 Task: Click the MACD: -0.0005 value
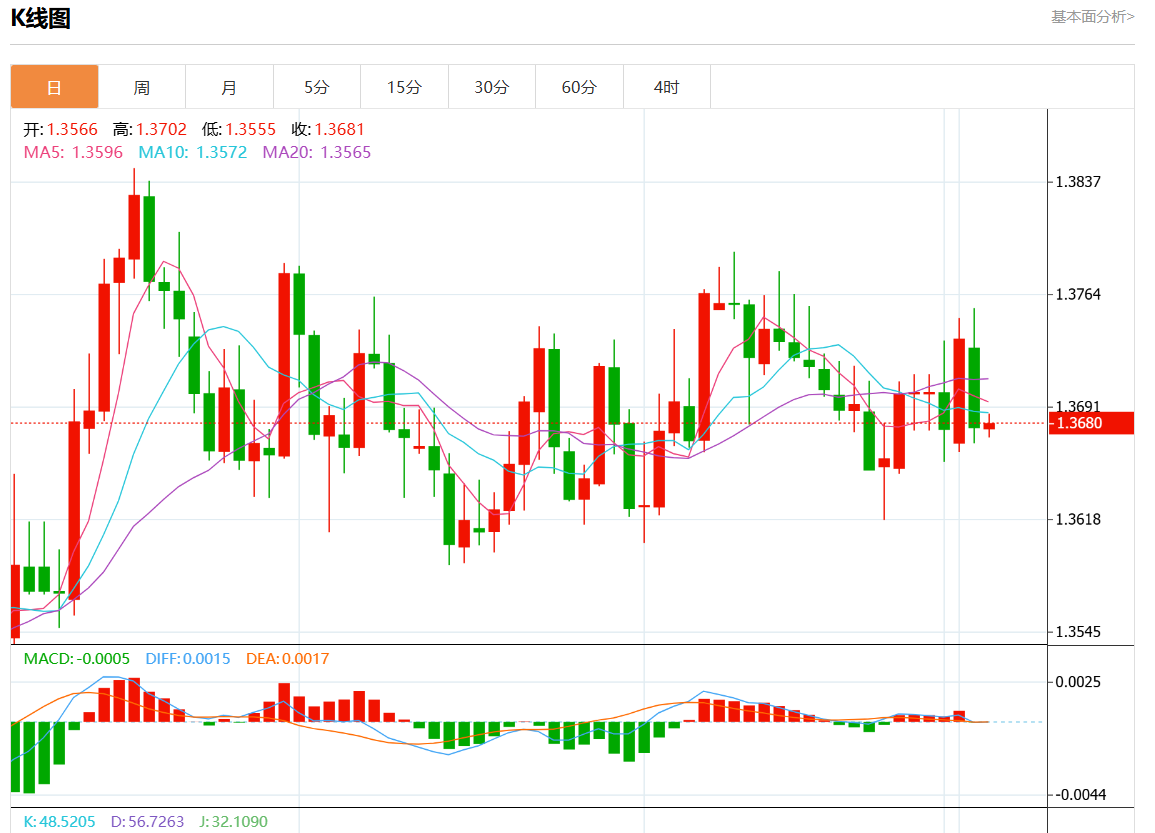[77, 658]
